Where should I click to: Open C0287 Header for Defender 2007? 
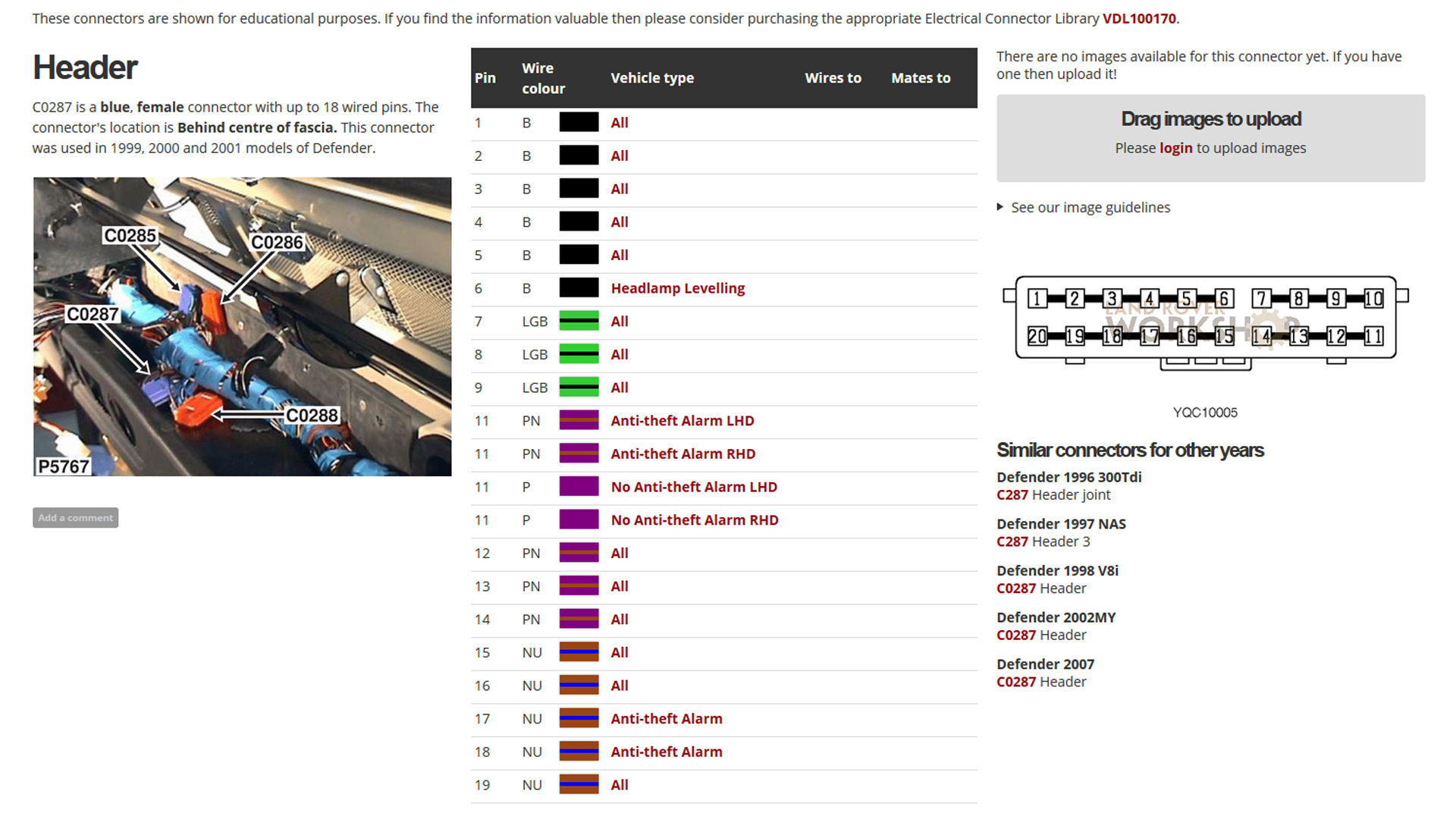click(1016, 682)
